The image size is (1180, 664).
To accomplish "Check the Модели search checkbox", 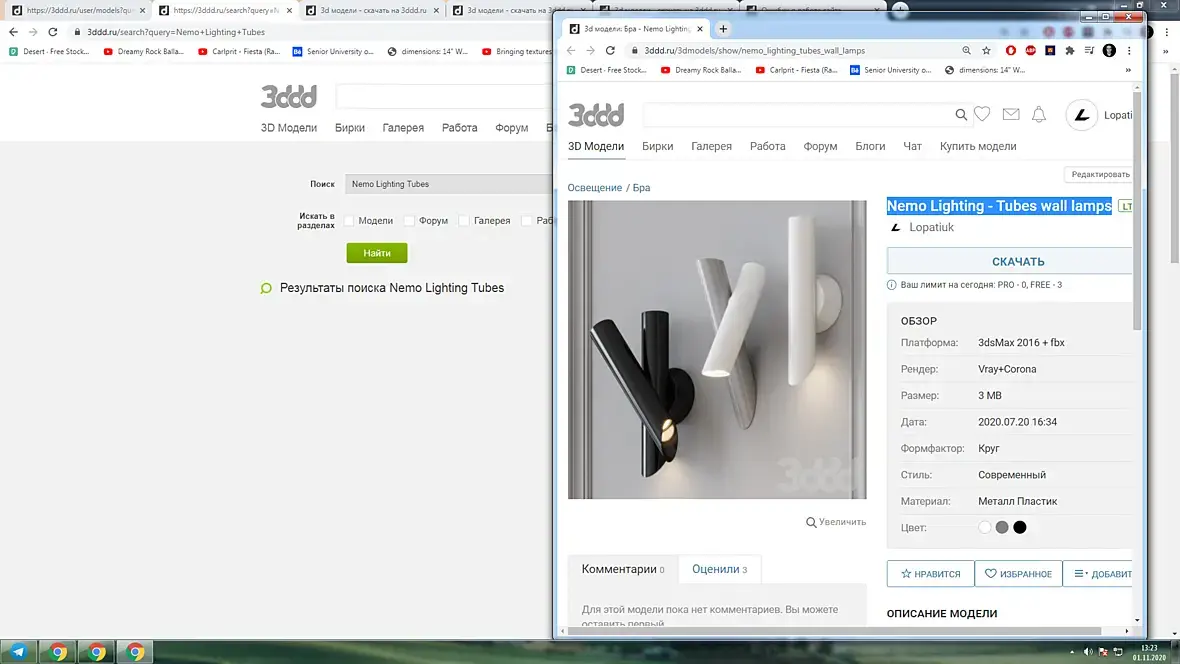I will coord(348,221).
